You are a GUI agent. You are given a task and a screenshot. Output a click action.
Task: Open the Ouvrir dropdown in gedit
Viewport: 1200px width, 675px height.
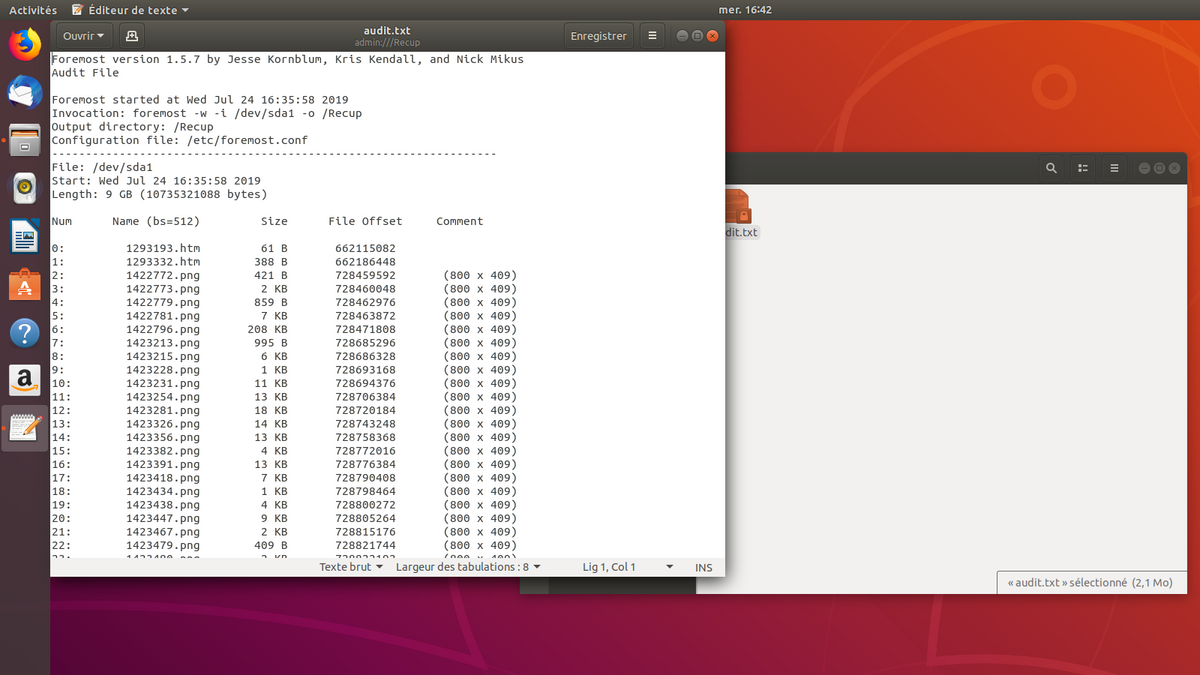click(83, 36)
